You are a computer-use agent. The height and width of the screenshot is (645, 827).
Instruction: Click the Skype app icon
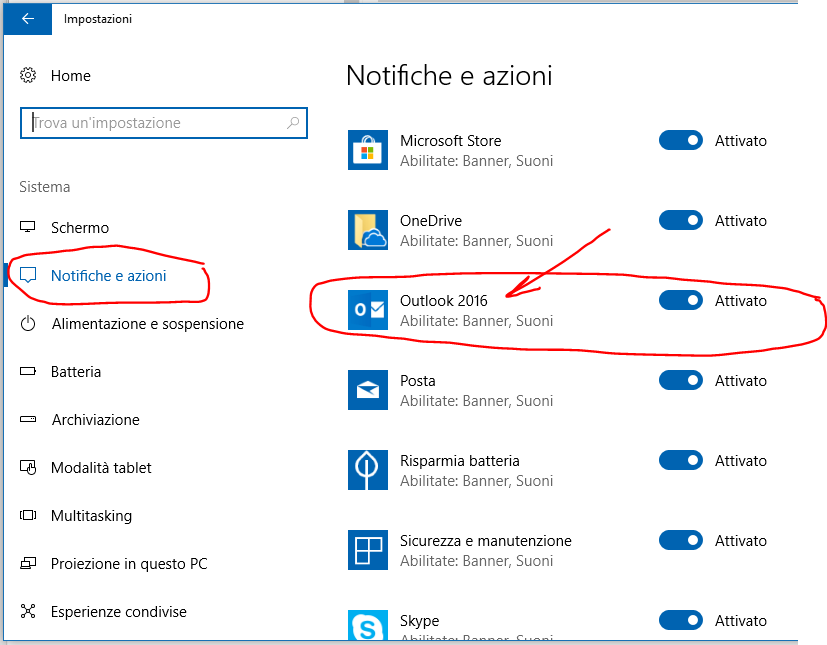tap(367, 626)
